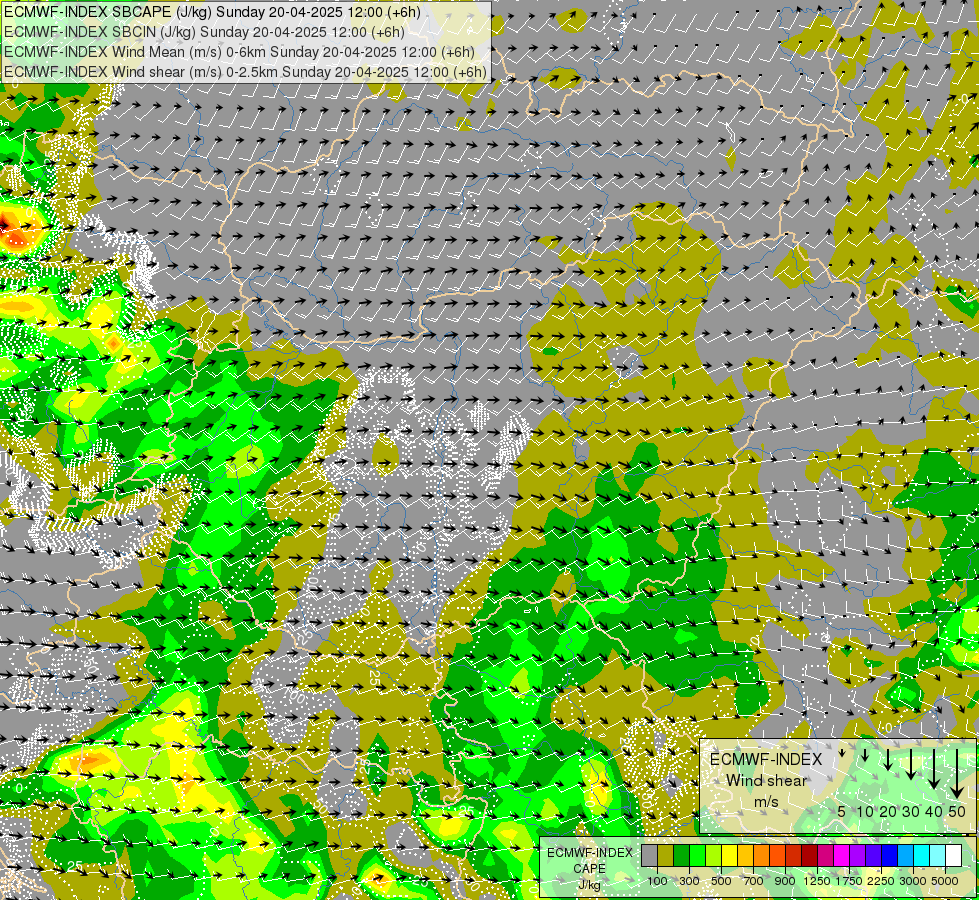Click 'ECMWF-INDEX' in the wind shear legend
The image size is (979, 900).
766,759
